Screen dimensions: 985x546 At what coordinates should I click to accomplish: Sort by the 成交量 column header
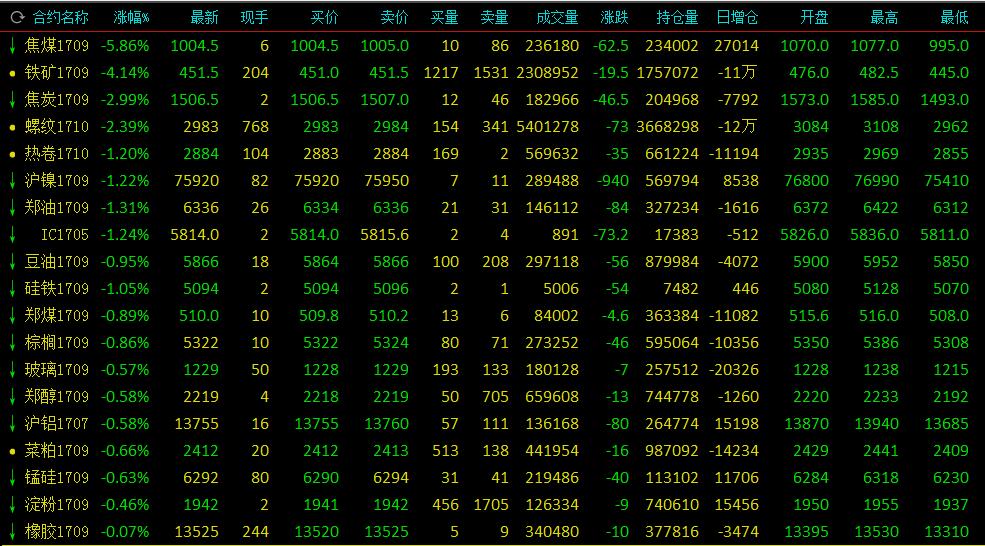(x=557, y=18)
